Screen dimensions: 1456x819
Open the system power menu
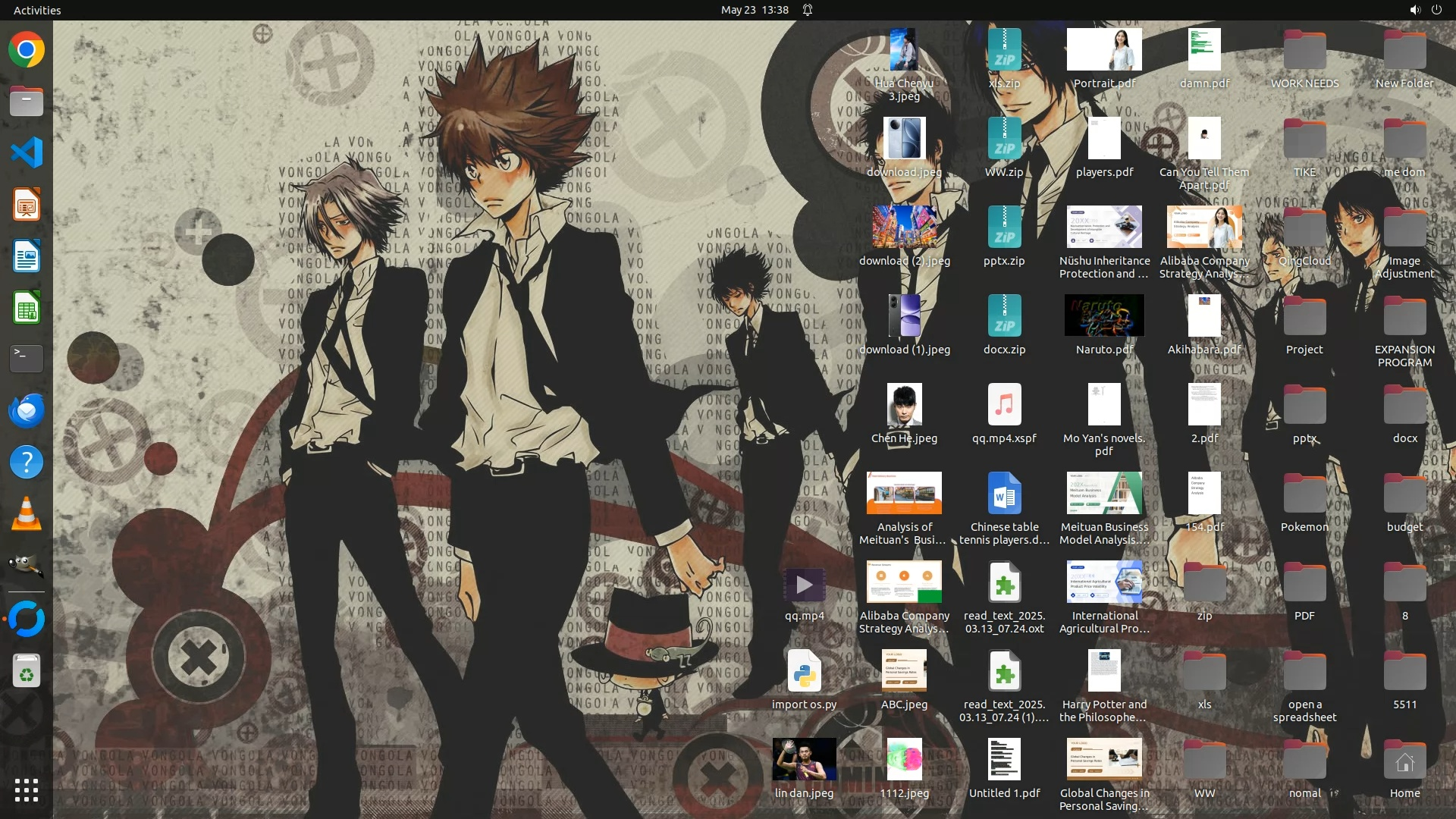pyautogui.click(x=1436, y=10)
